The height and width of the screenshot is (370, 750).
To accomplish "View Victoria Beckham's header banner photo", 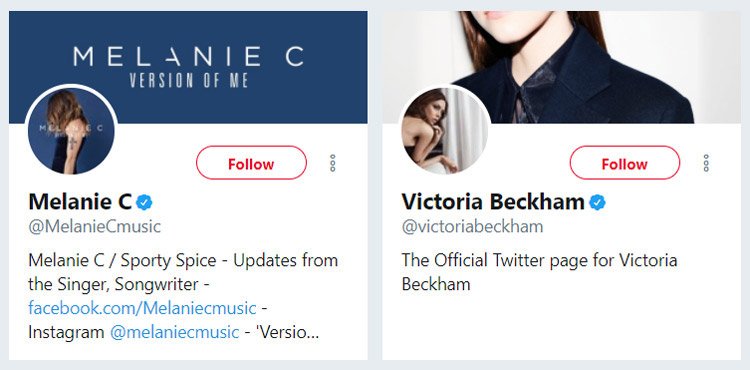I will pos(562,67).
